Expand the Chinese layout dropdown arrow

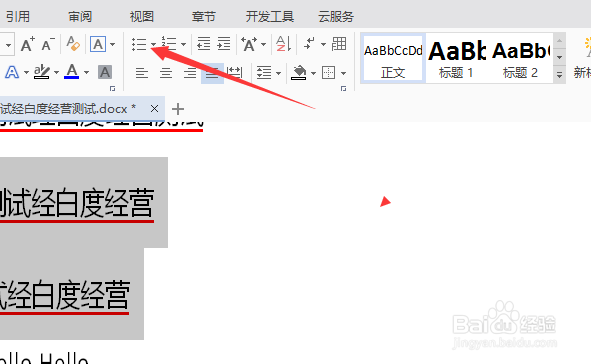pyautogui.click(x=263, y=44)
